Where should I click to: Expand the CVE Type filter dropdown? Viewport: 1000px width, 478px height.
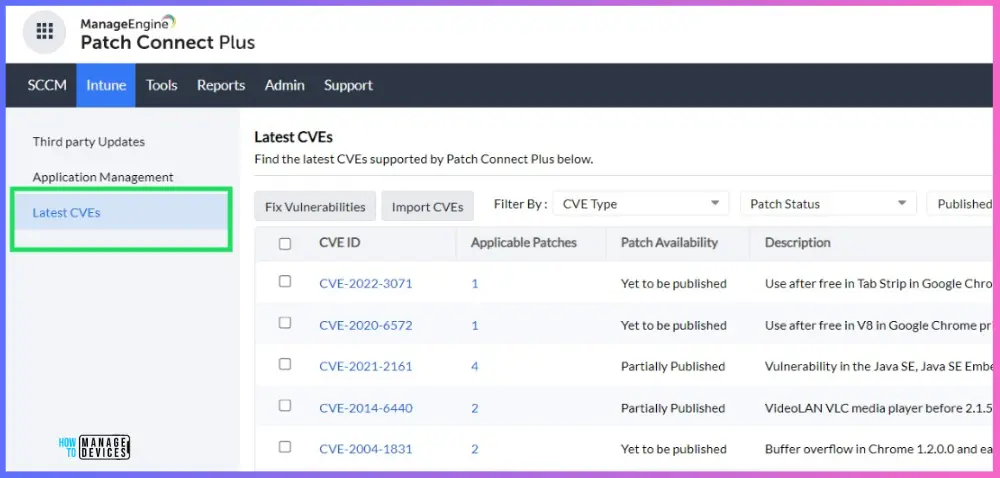click(x=641, y=204)
